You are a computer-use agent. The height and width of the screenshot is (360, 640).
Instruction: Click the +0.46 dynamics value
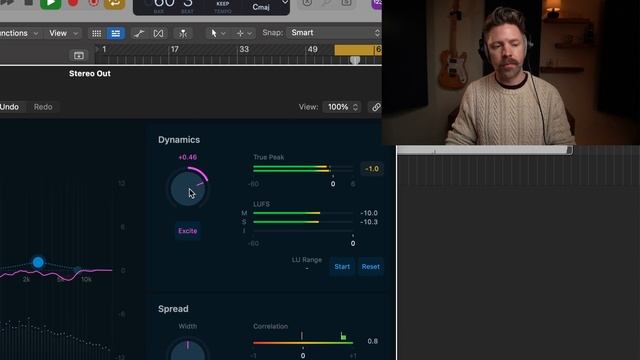(188, 157)
